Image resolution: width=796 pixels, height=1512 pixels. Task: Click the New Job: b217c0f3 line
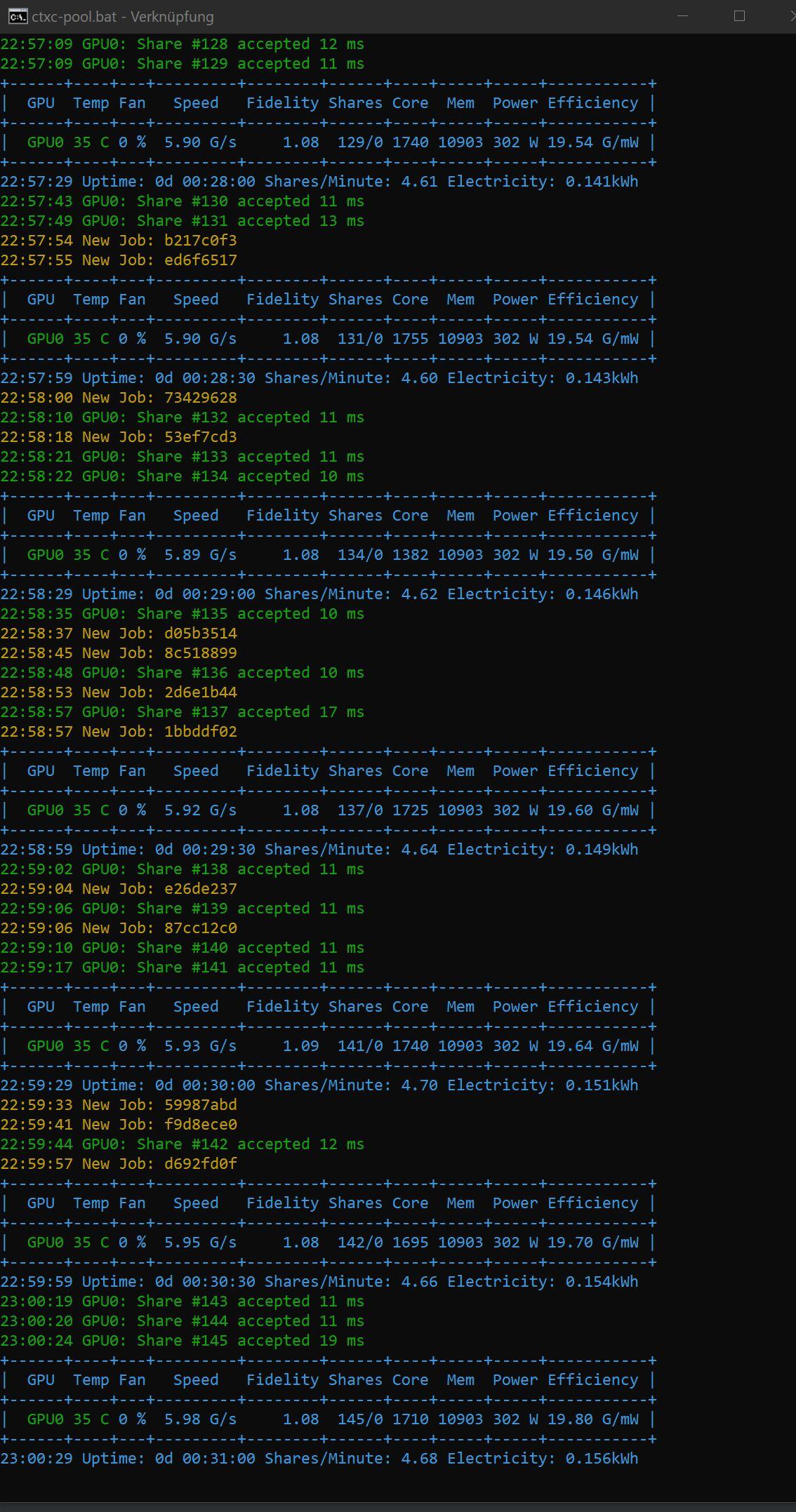tap(119, 241)
